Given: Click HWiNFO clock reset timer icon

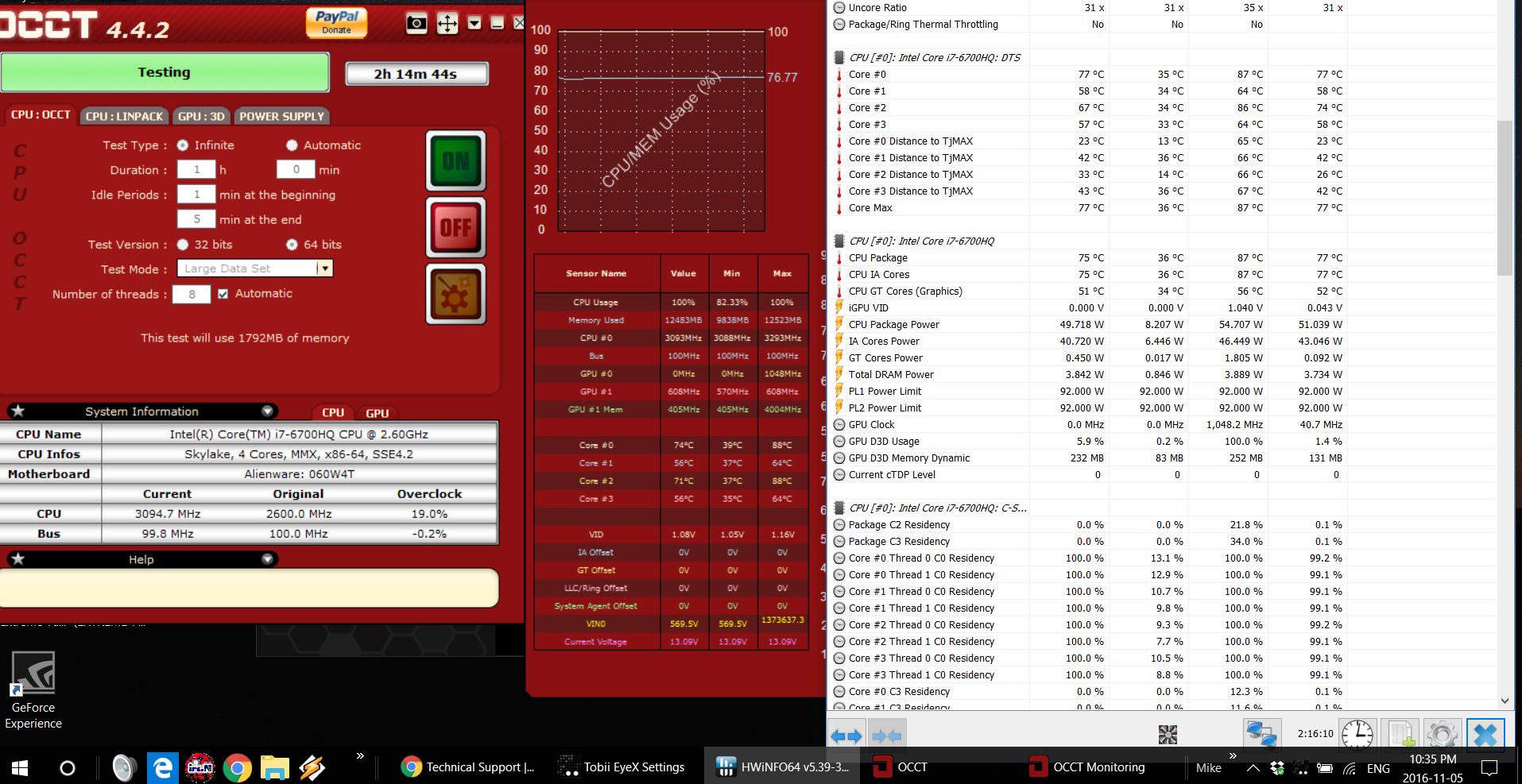Looking at the screenshot, I should (x=1357, y=735).
